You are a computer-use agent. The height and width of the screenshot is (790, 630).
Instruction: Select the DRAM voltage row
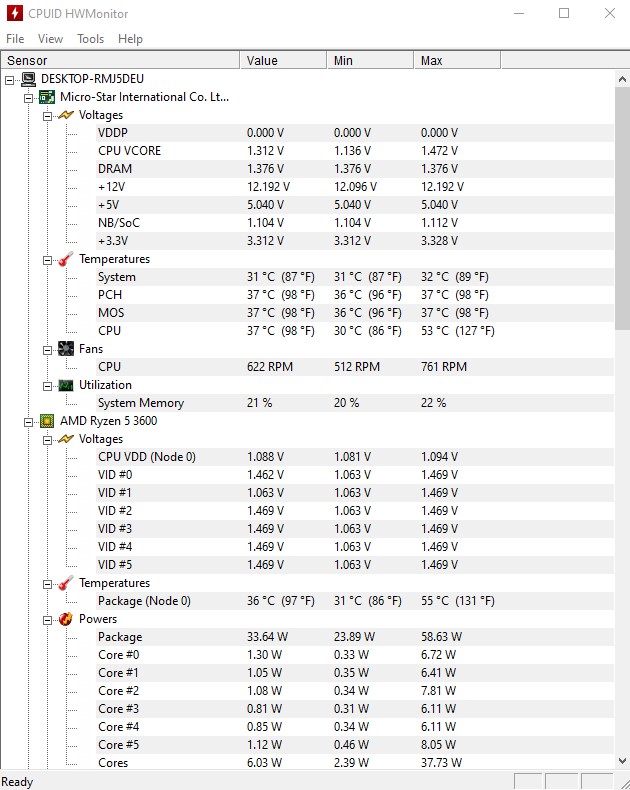(355, 169)
